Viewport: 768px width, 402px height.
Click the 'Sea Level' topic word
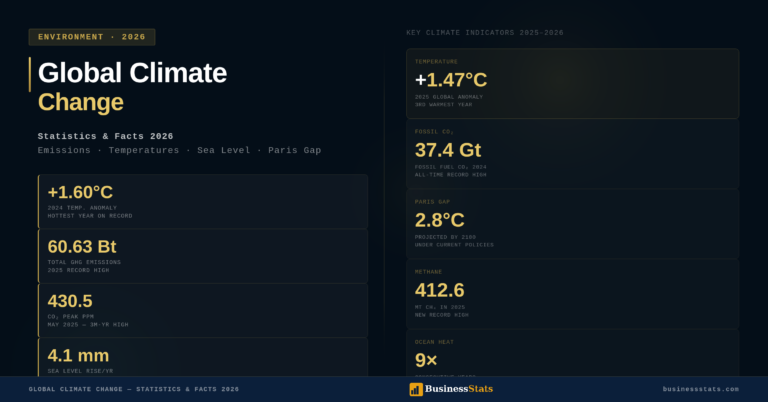tap(224, 150)
